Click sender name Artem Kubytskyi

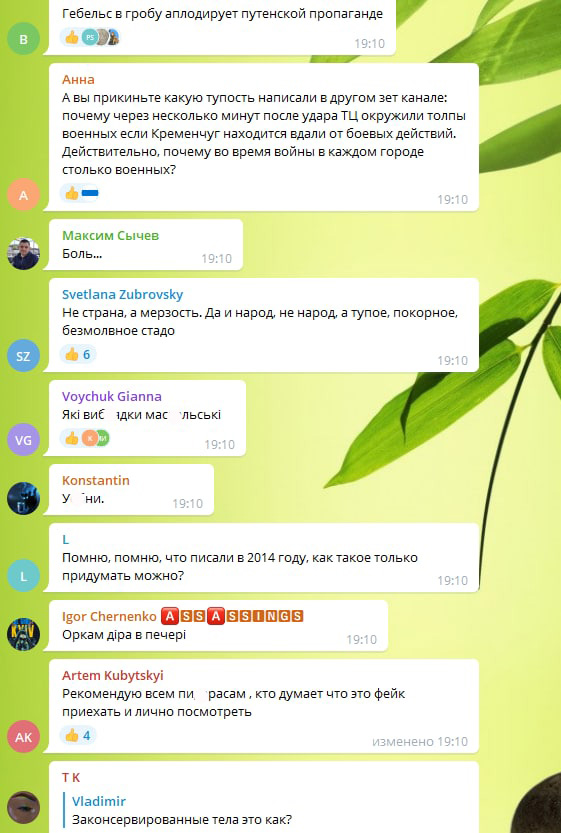coord(113,675)
